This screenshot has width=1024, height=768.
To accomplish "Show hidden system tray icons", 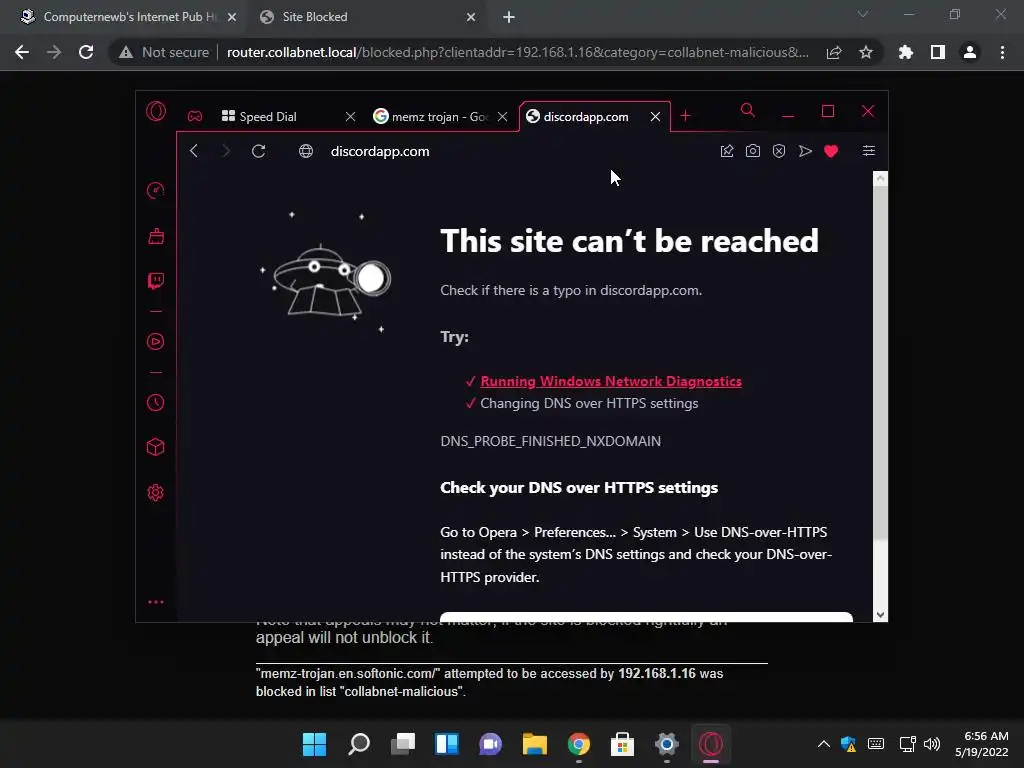I will (824, 744).
